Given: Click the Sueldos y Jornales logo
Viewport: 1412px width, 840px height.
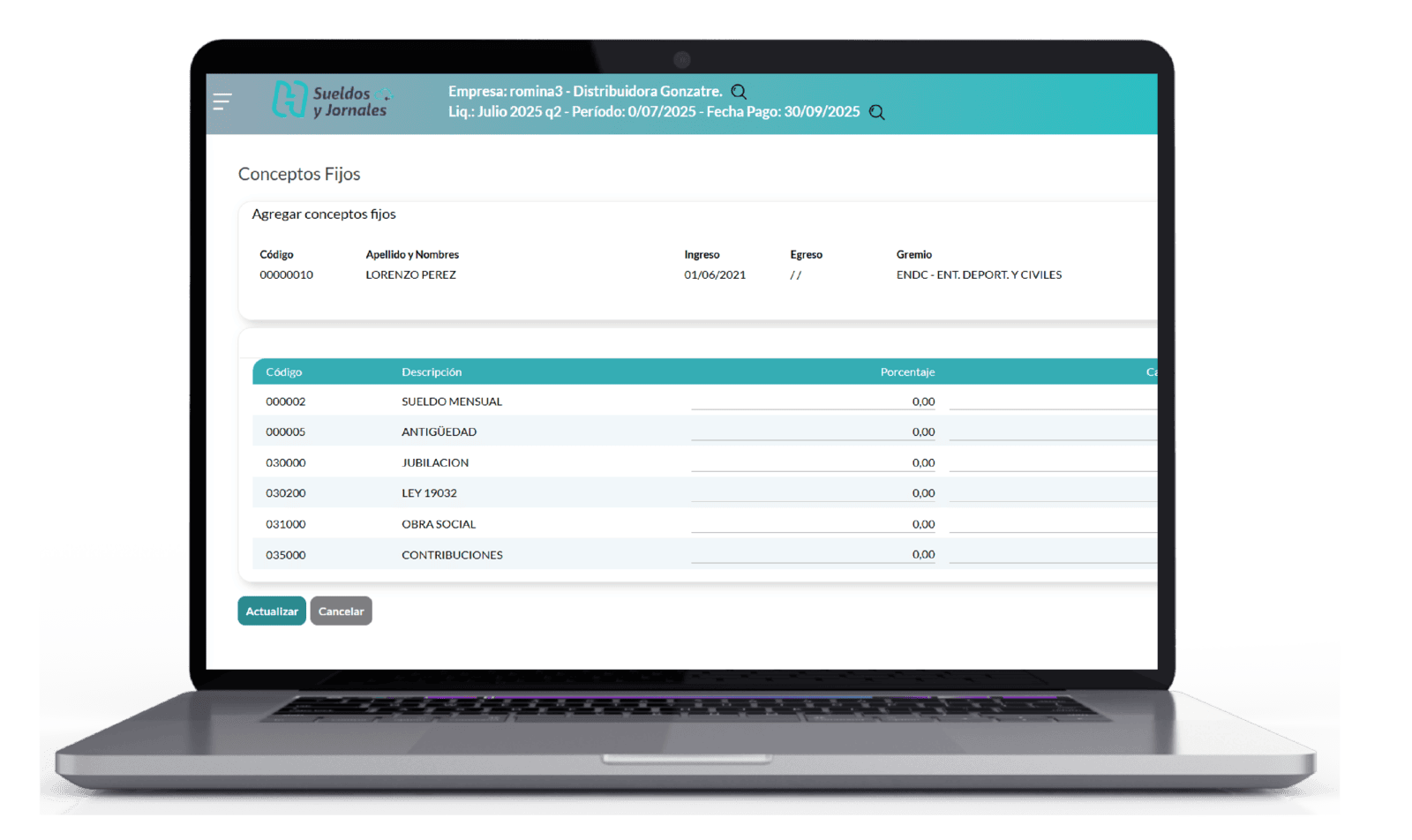Looking at the screenshot, I should tap(331, 101).
